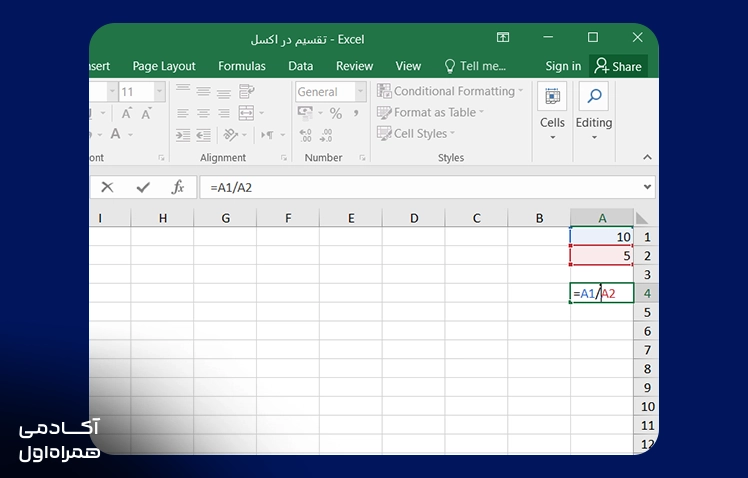The image size is (748, 478).
Task: Apply Percent Style with the % icon
Action: [336, 114]
